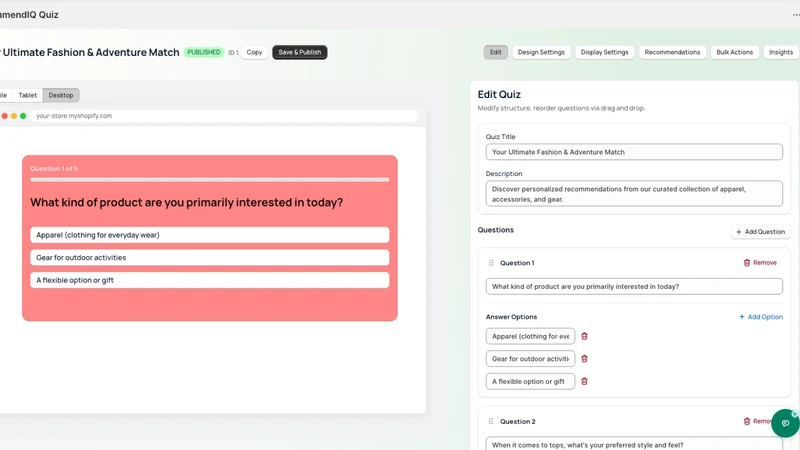Open Display Settings tab

[604, 52]
